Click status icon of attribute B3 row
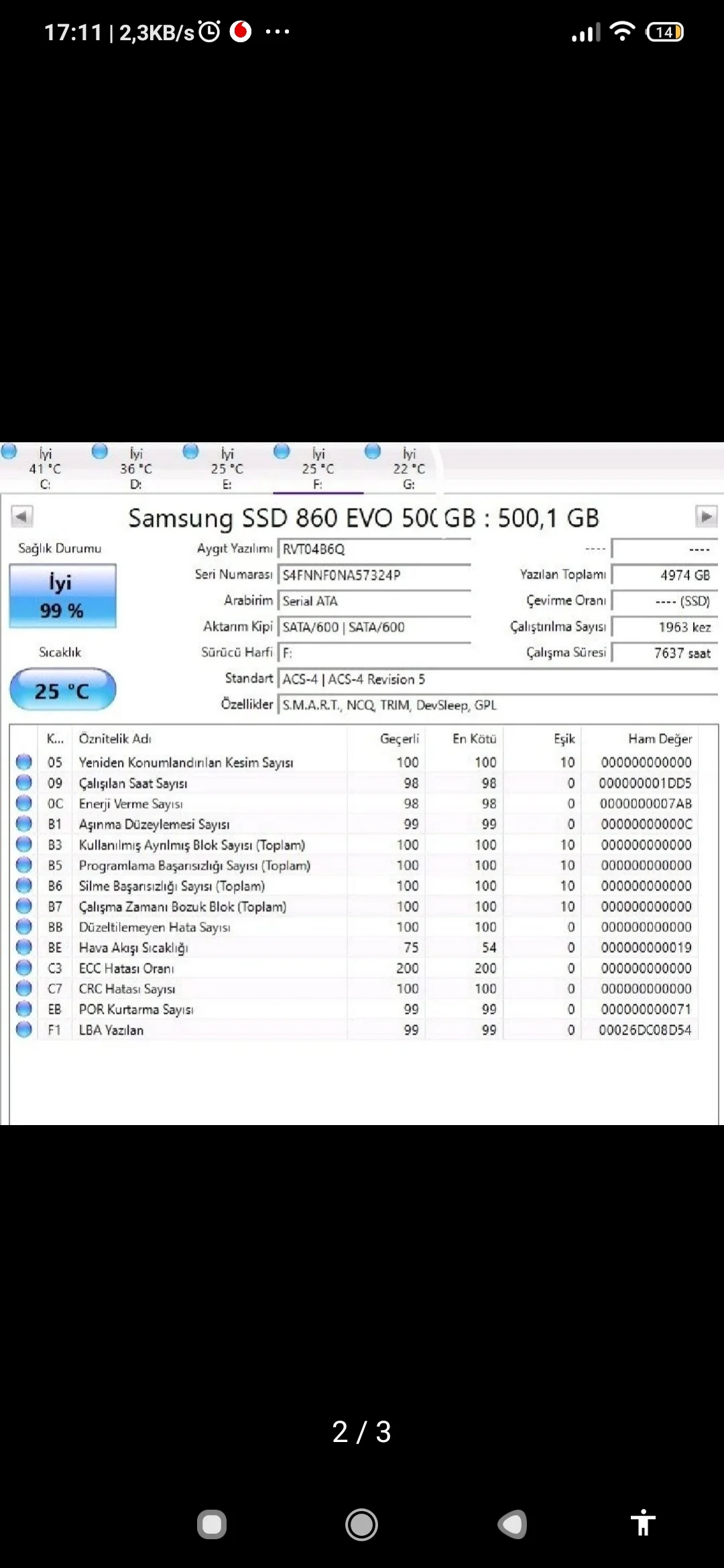This screenshot has height=1568, width=724. [24, 844]
